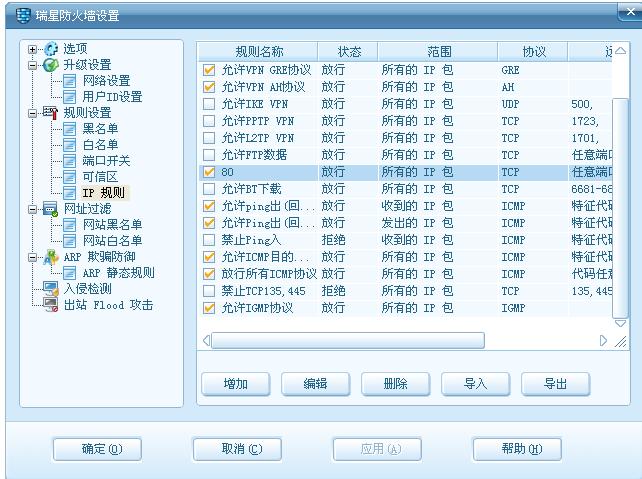Screen dimensions: 642x479
Task: Click the 升级设置 globe checkmark icon
Action: click(51, 65)
